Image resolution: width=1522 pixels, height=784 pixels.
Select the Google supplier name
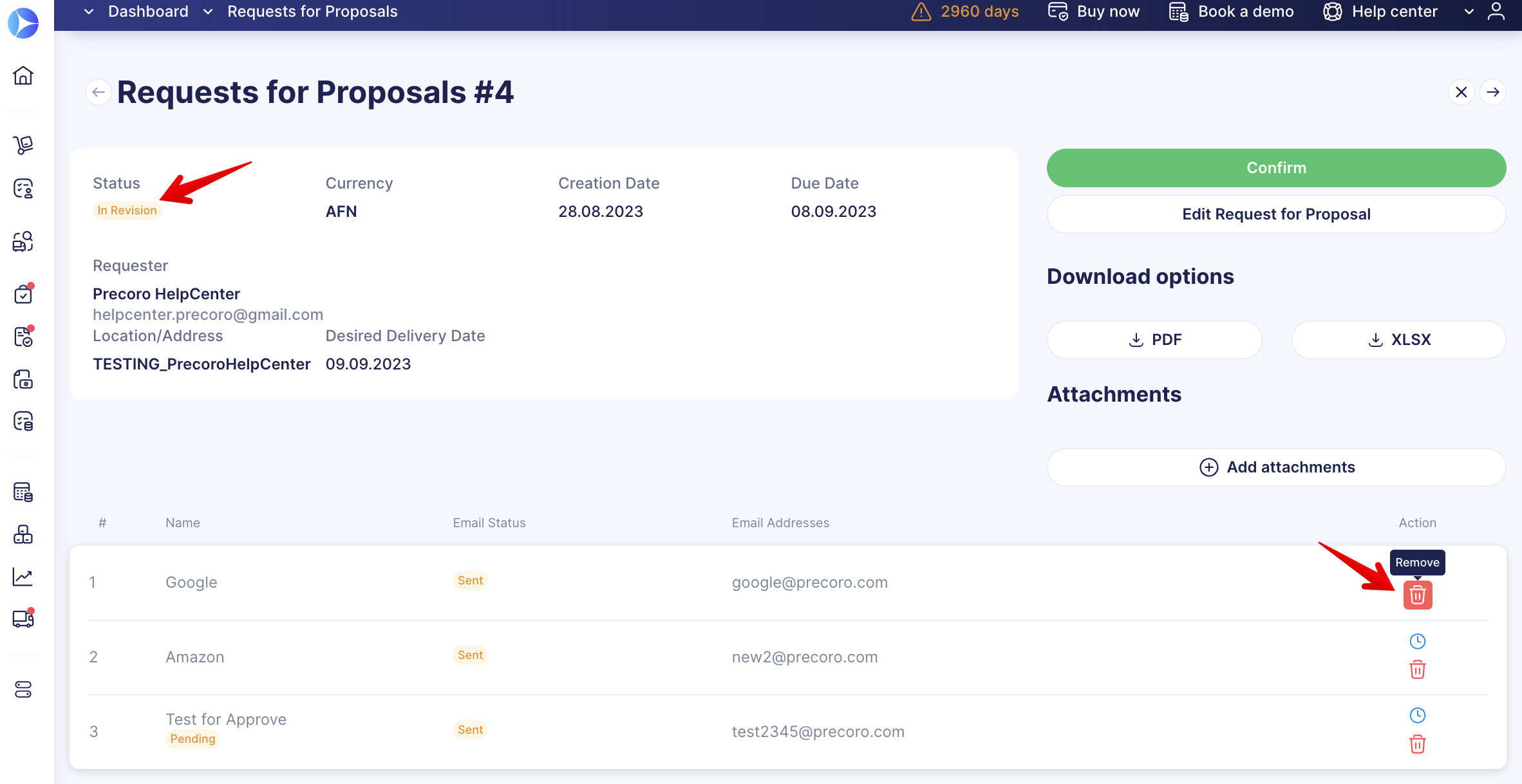pyautogui.click(x=191, y=583)
